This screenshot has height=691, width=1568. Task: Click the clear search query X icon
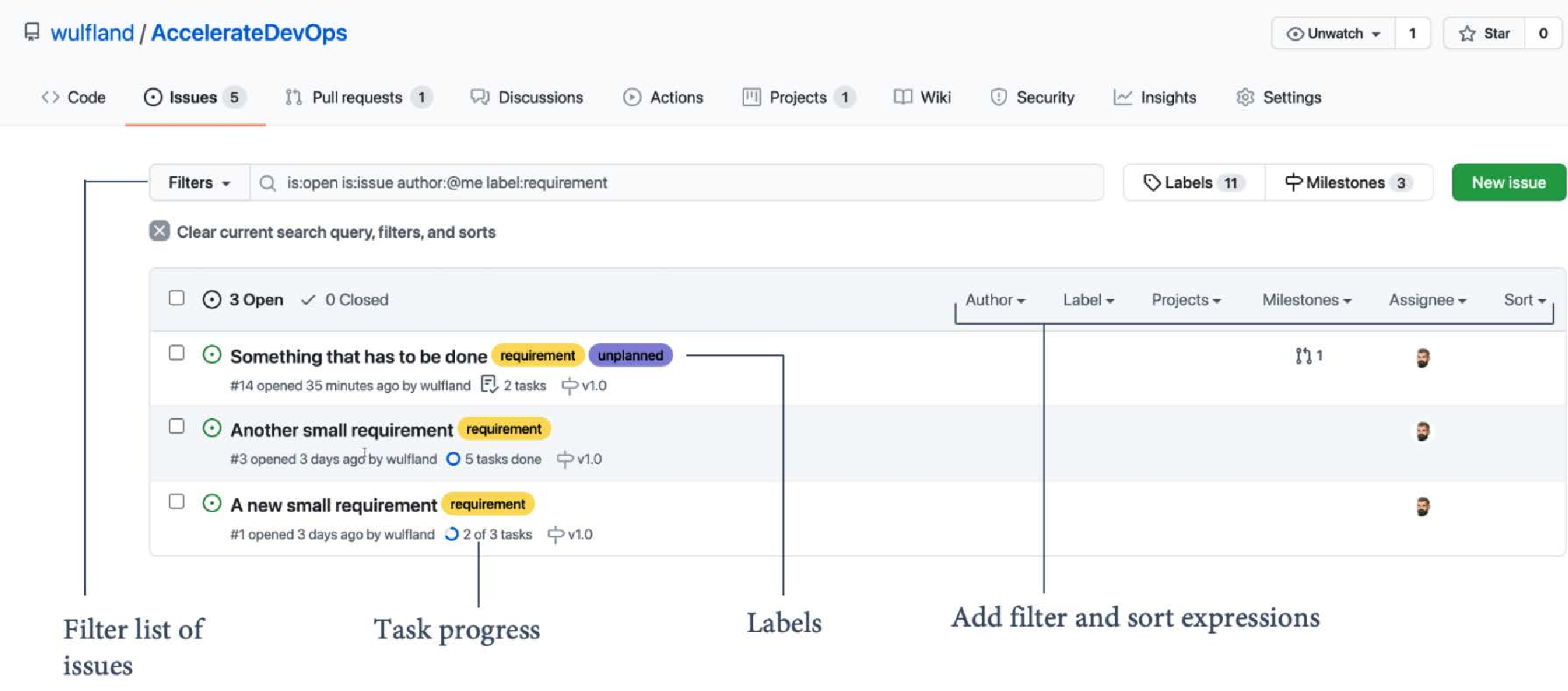159,231
